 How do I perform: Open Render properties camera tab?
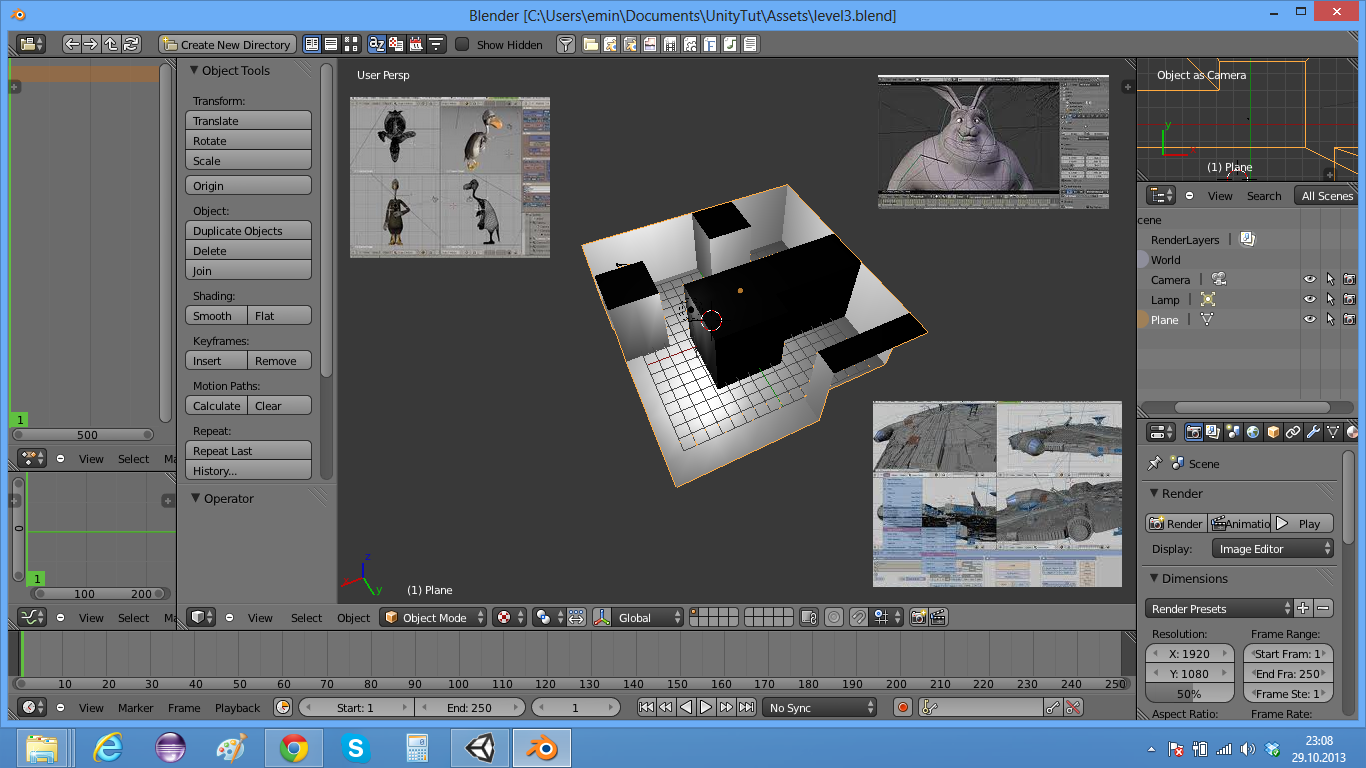pyautogui.click(x=1193, y=432)
